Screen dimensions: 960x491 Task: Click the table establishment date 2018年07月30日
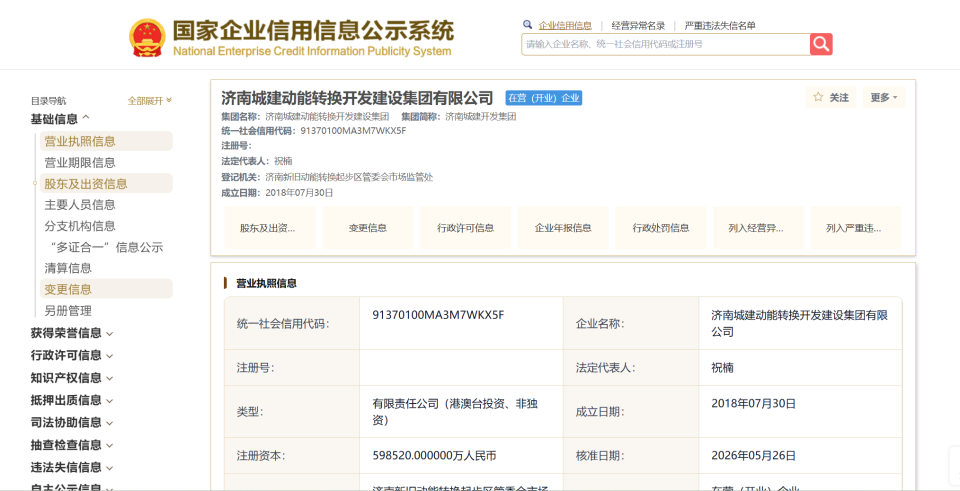tap(754, 403)
